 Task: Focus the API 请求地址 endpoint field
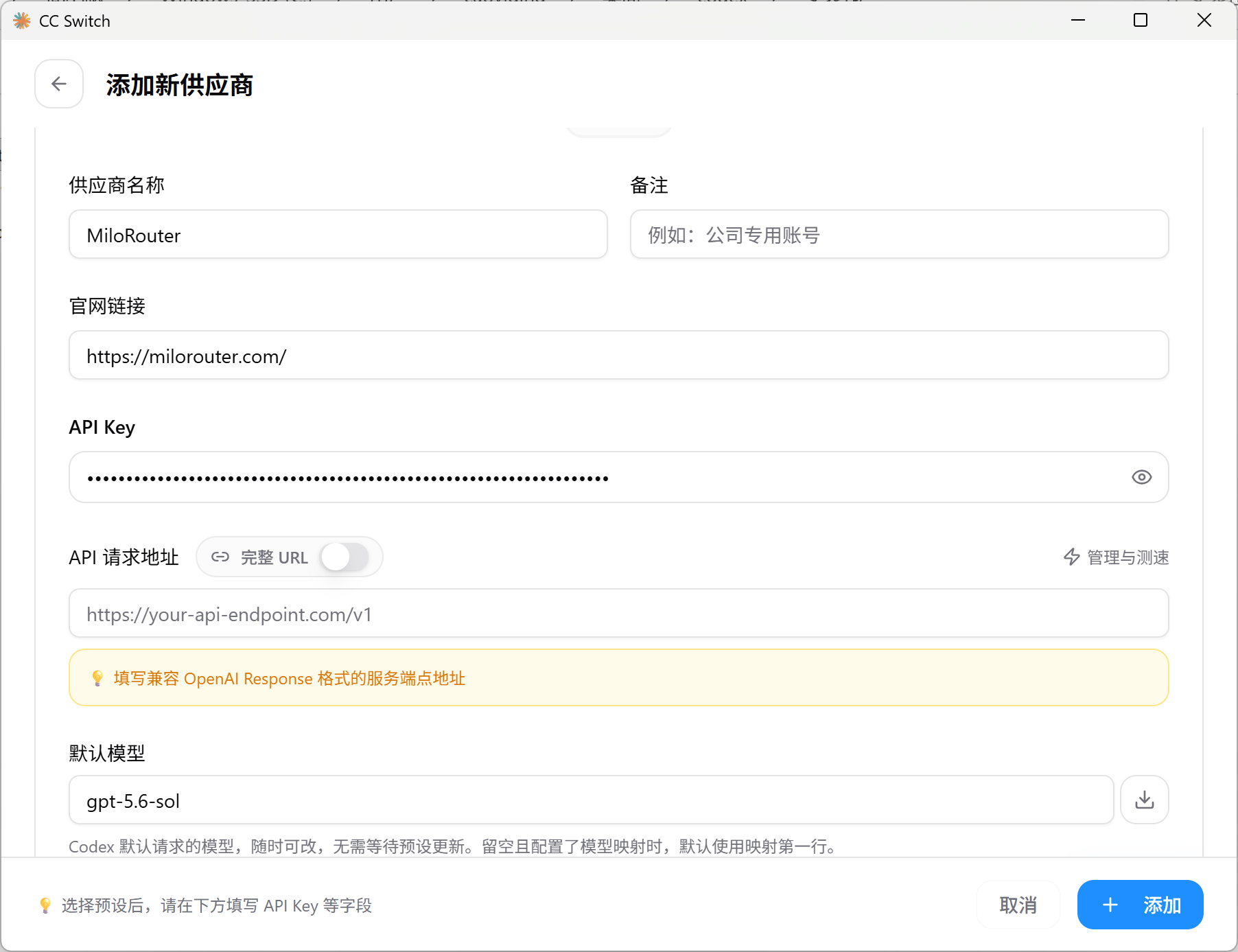point(618,614)
